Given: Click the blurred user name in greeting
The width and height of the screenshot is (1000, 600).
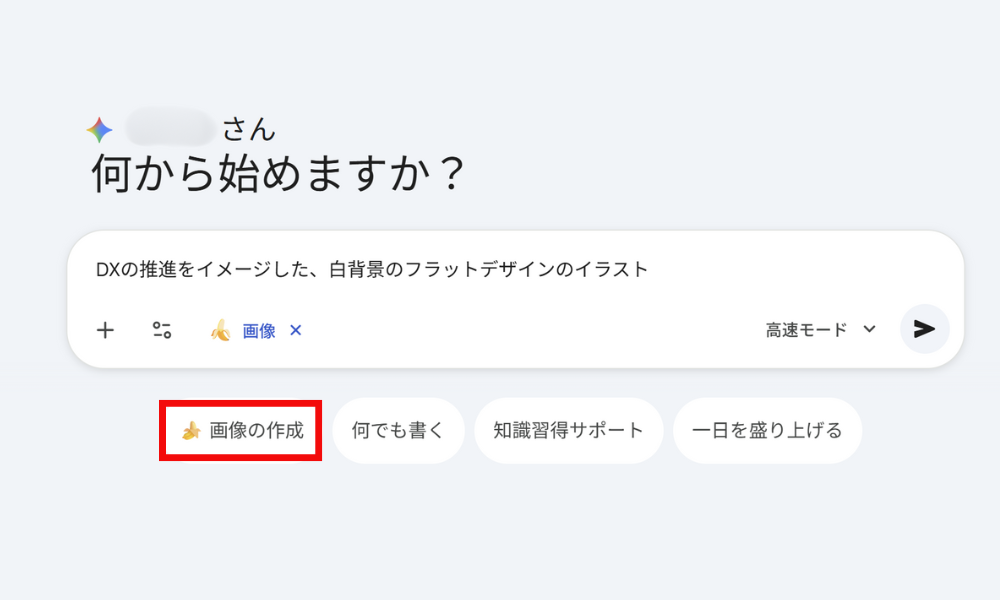Looking at the screenshot, I should pos(170,129).
